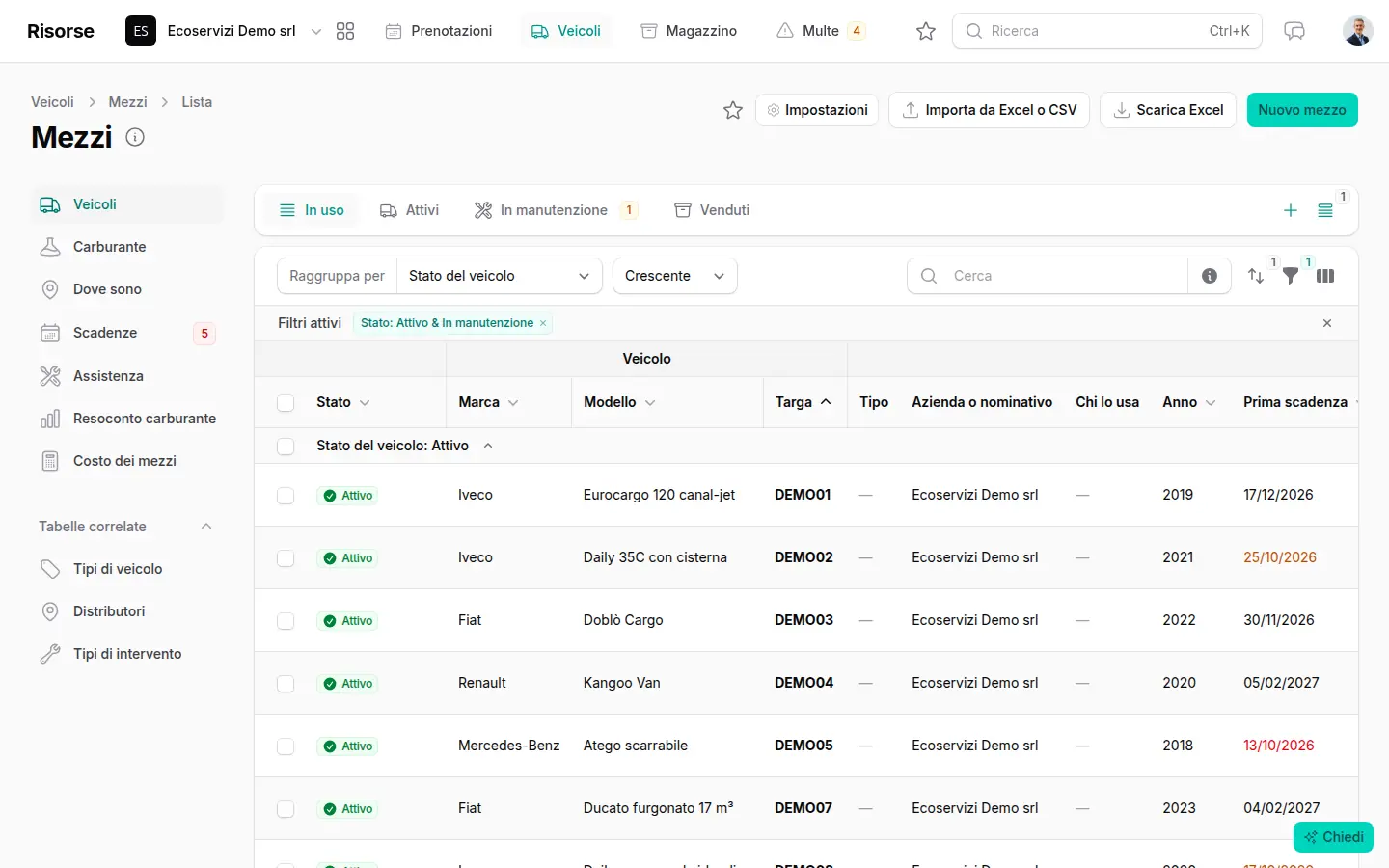Collapse the Tabelle correlate section
Screen dimensions: 1389x868
pos(206,527)
